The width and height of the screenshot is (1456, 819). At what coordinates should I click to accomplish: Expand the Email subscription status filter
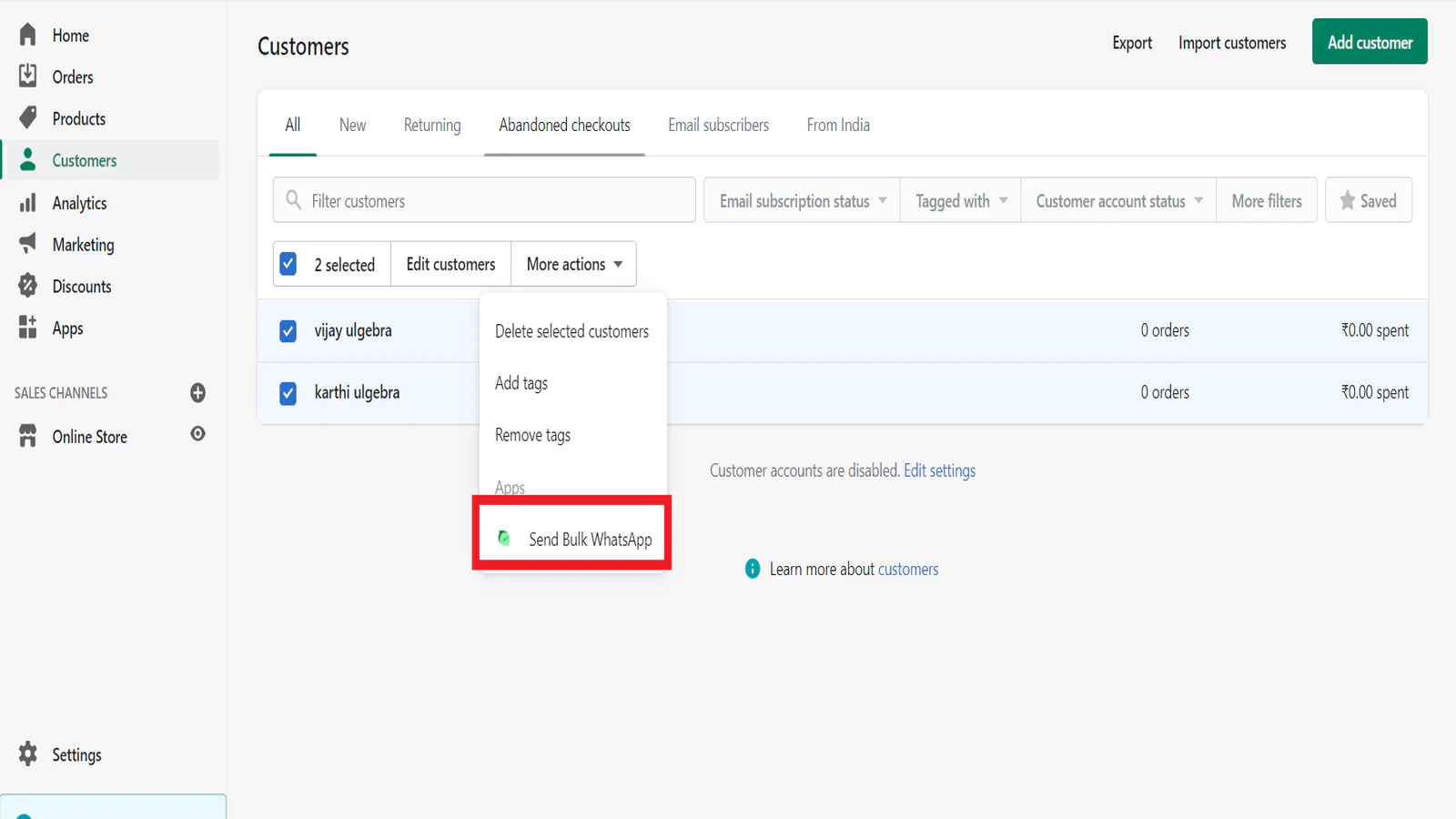click(802, 201)
